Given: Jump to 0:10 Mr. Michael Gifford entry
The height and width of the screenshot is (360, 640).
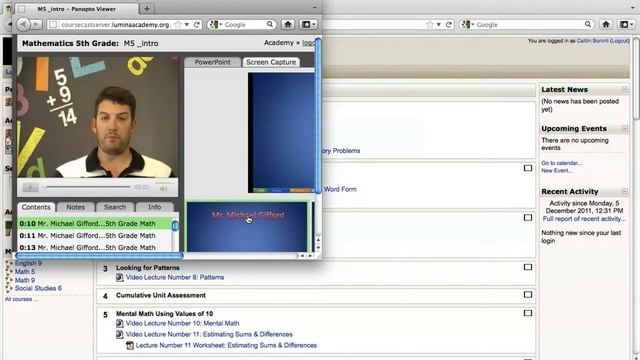Looking at the screenshot, I should (x=95, y=224).
